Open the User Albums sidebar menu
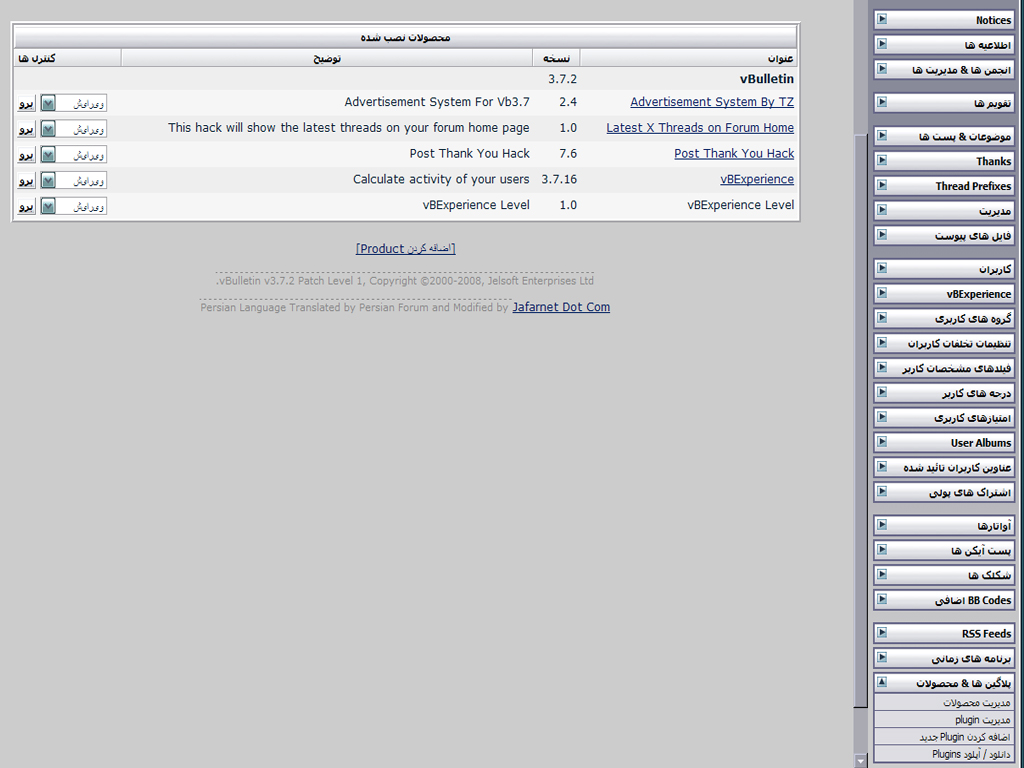 (x=944, y=442)
